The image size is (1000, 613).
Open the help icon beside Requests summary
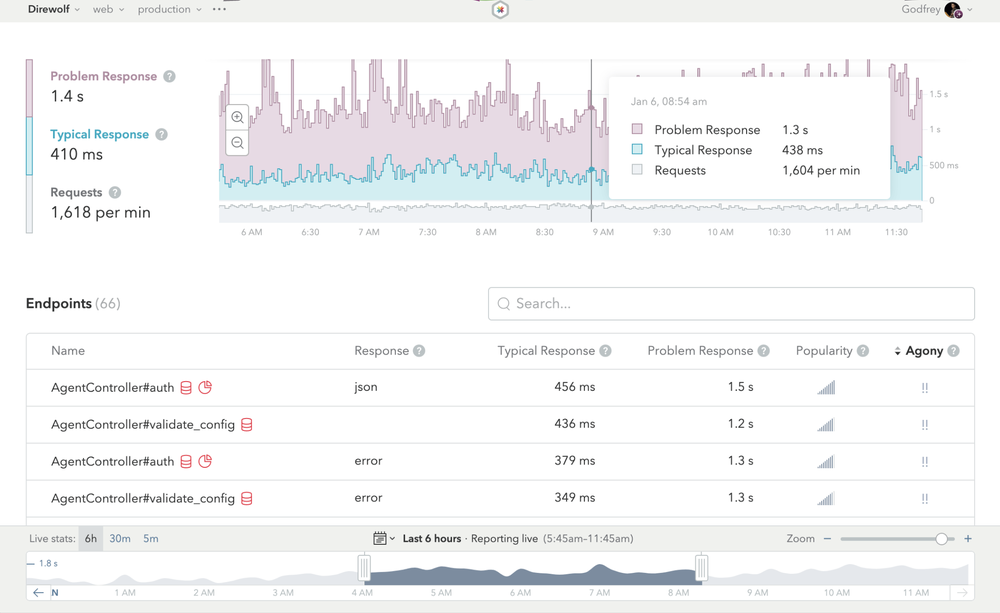(x=115, y=193)
